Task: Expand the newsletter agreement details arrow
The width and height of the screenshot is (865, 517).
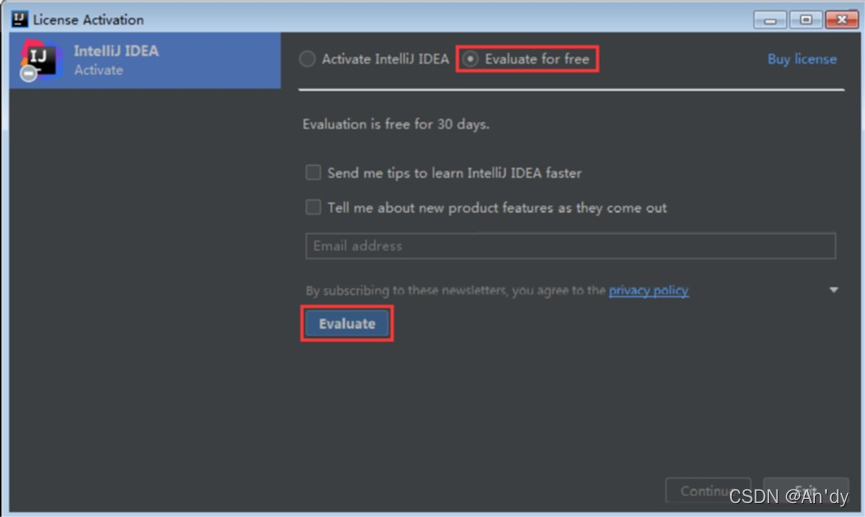Action: (x=834, y=290)
